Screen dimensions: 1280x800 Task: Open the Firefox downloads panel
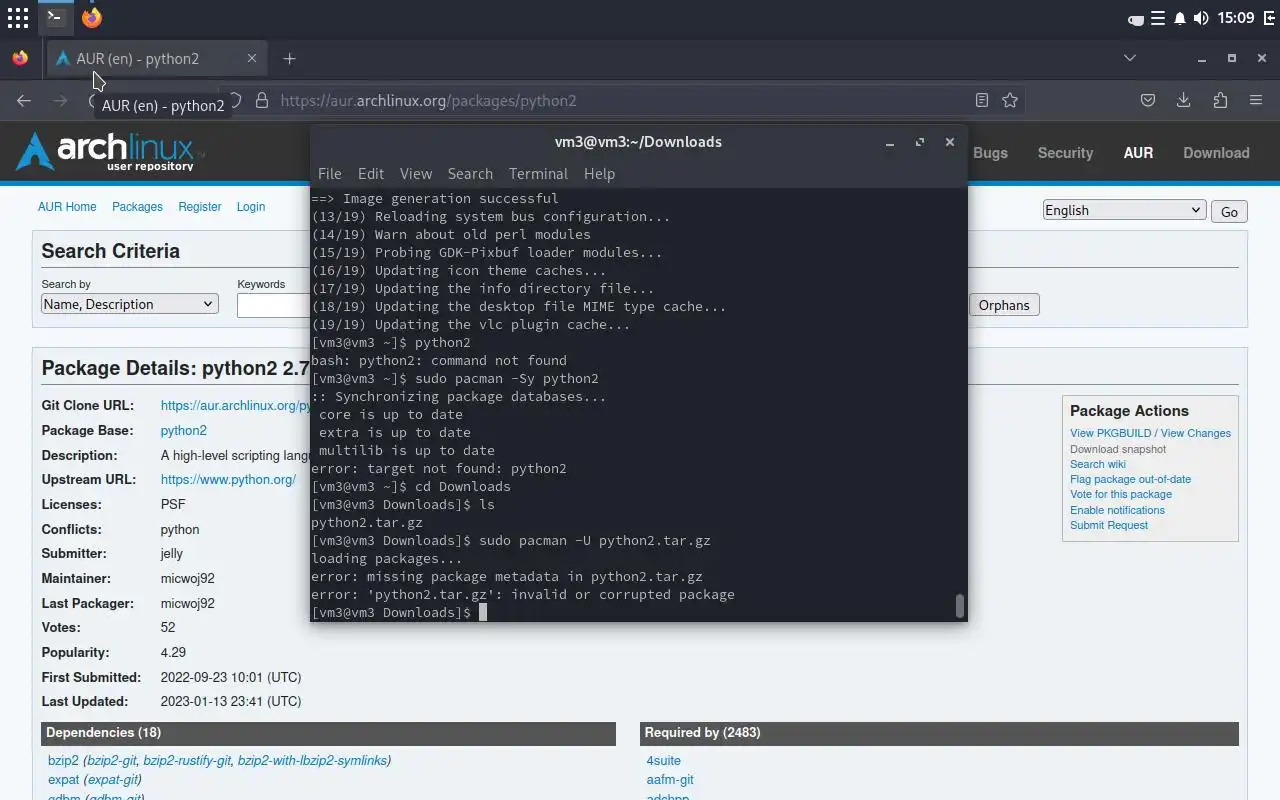click(x=1183, y=100)
